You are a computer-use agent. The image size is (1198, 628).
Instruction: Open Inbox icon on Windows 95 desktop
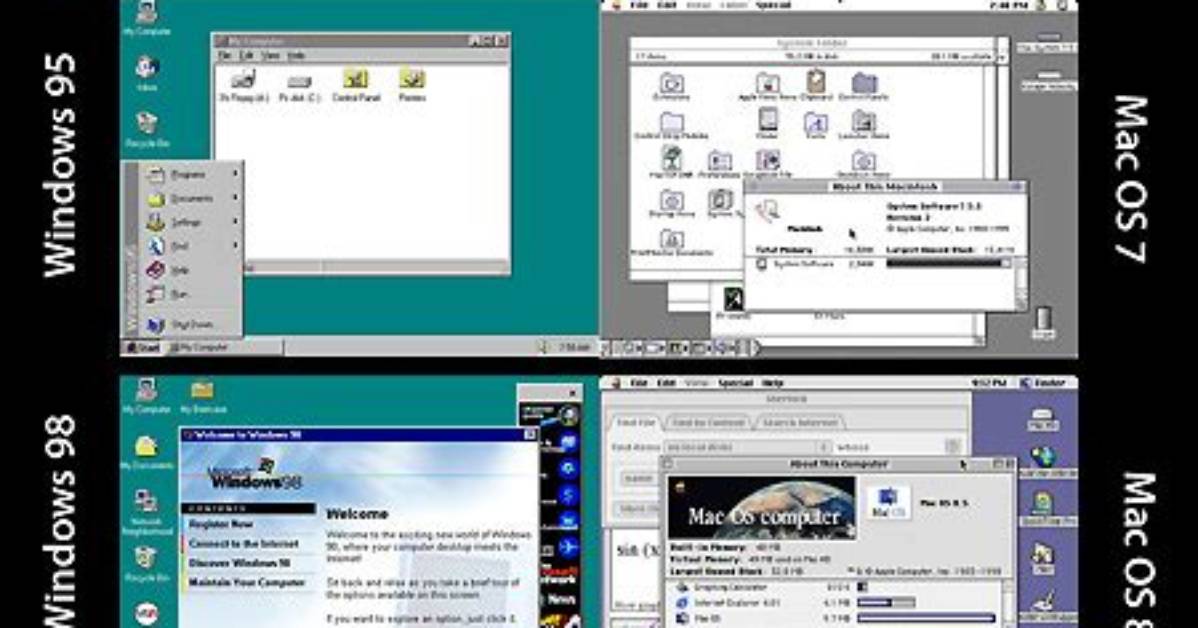[147, 73]
